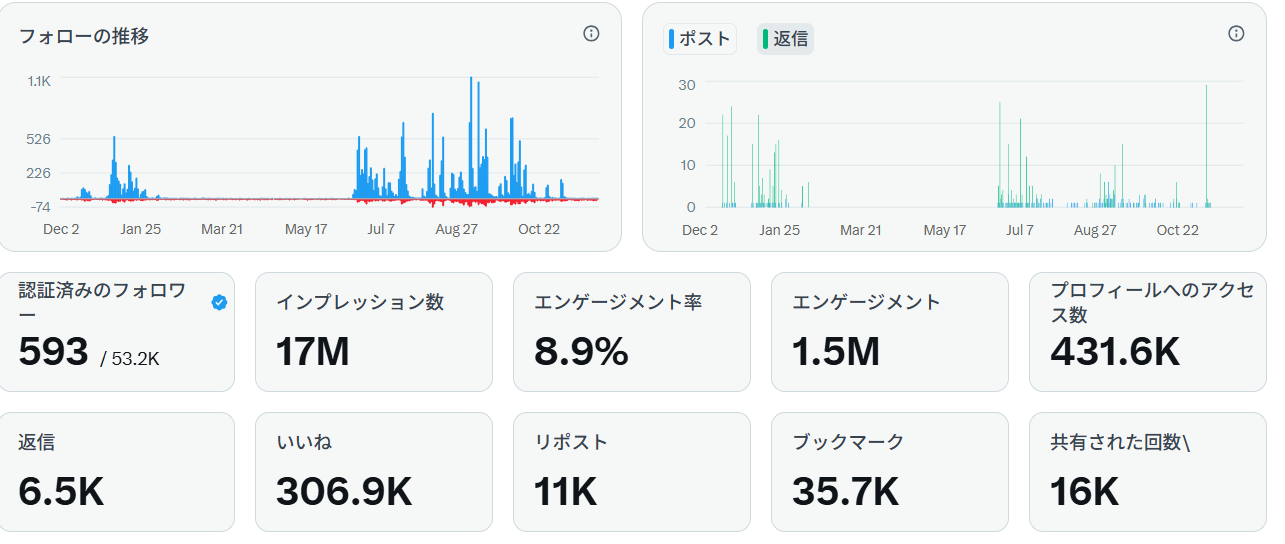This screenshot has width=1285, height=544.
Task: Click the blue verified badge icon
Action: click(x=219, y=302)
